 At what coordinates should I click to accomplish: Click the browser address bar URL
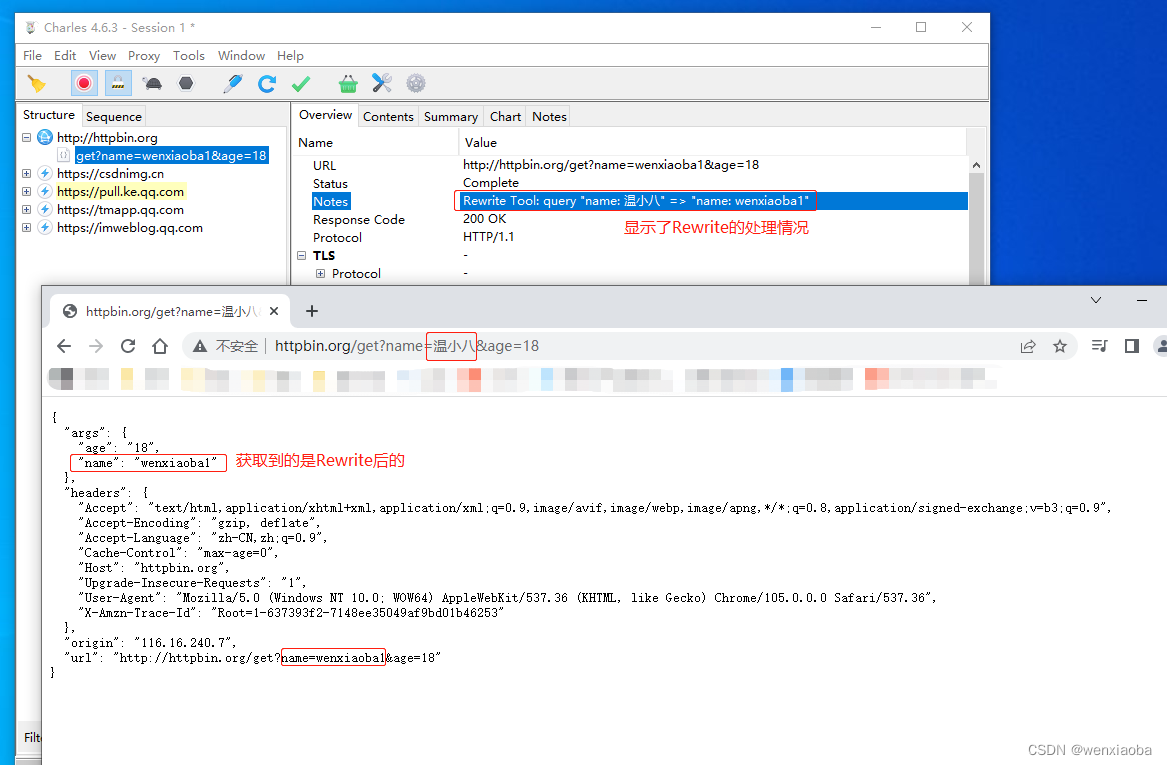tap(406, 346)
